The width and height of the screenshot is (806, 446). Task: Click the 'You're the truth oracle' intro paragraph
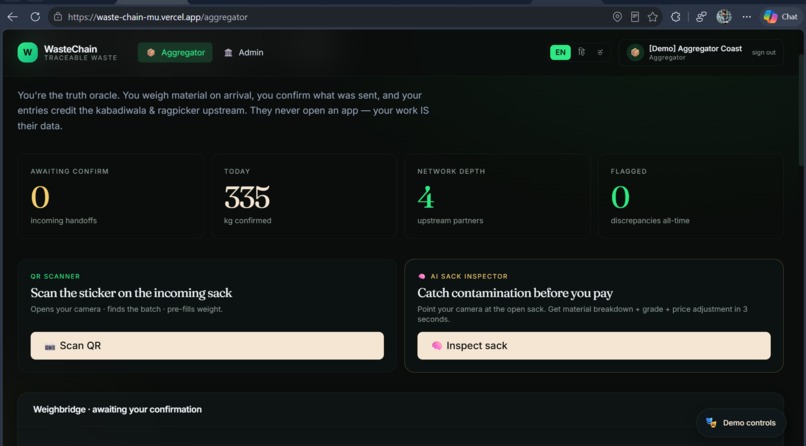click(223, 110)
